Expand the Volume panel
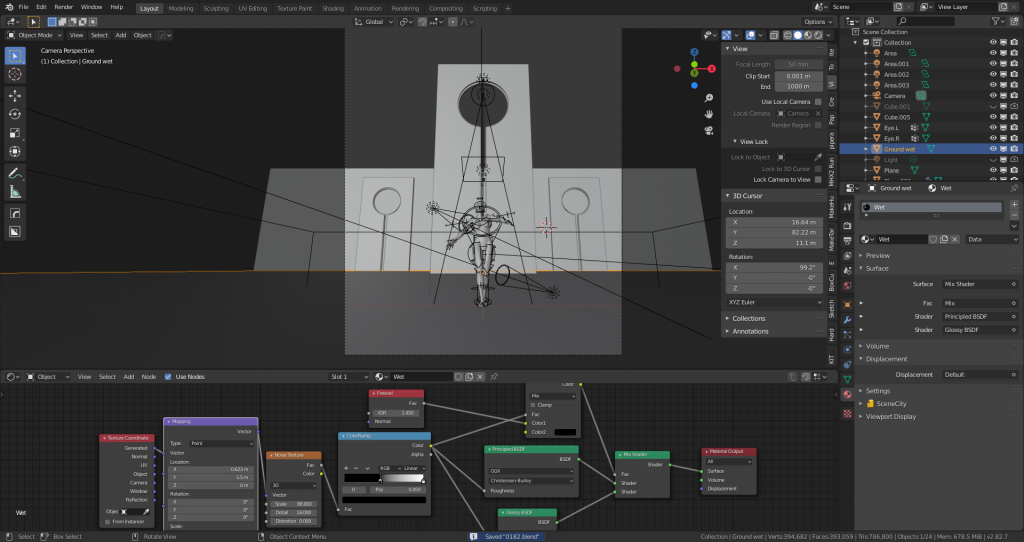The height and width of the screenshot is (542, 1024). click(x=877, y=346)
